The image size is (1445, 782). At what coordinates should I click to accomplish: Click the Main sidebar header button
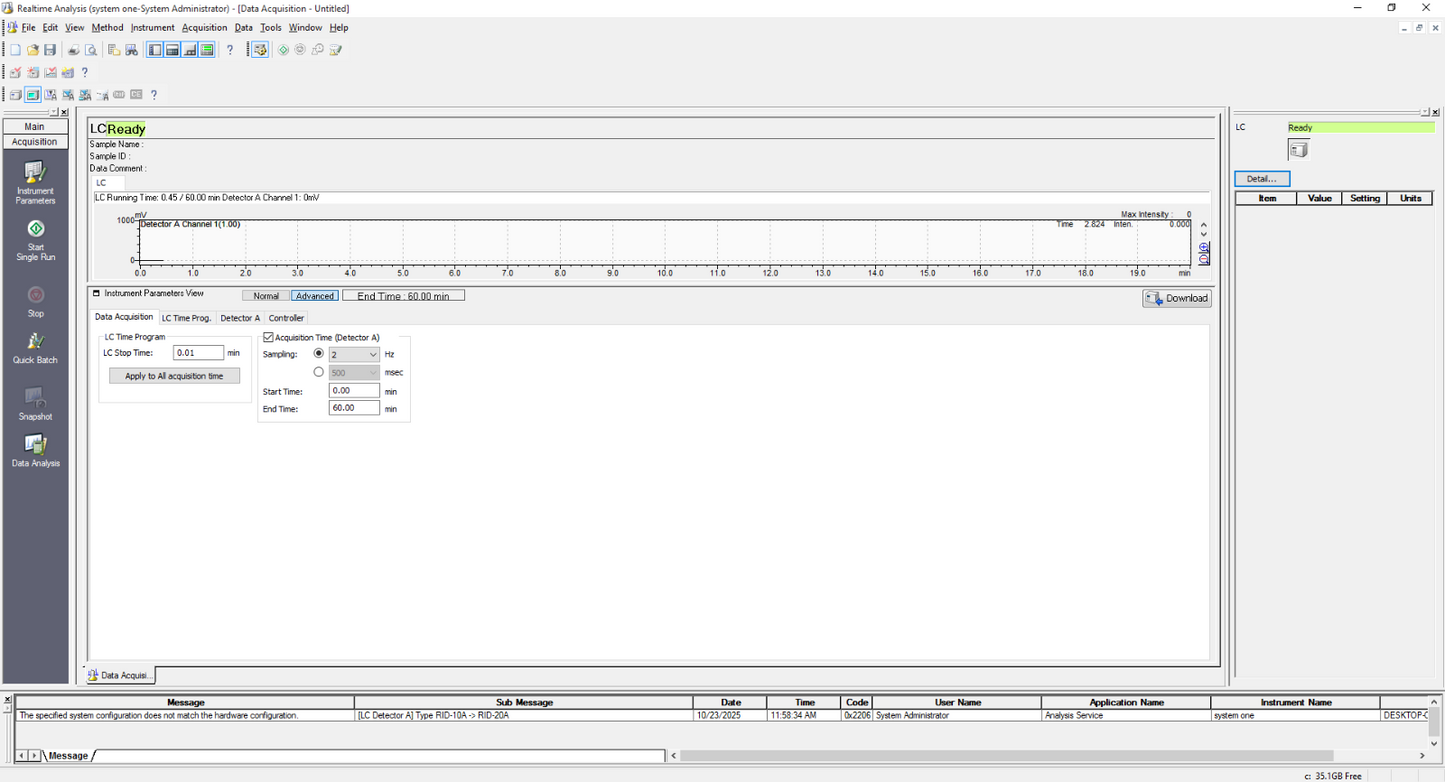[35, 127]
